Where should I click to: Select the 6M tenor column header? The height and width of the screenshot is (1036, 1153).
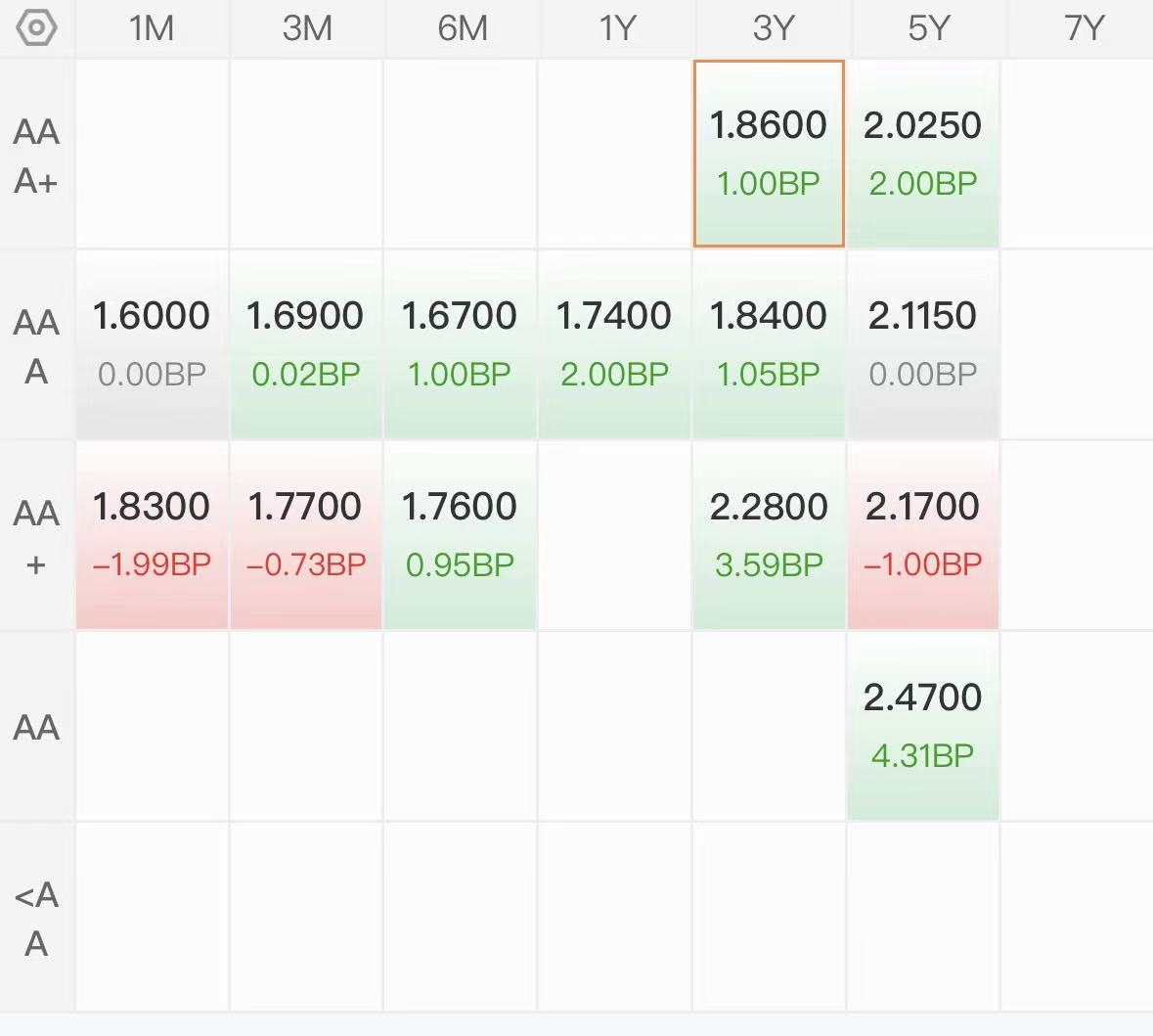[x=462, y=28]
